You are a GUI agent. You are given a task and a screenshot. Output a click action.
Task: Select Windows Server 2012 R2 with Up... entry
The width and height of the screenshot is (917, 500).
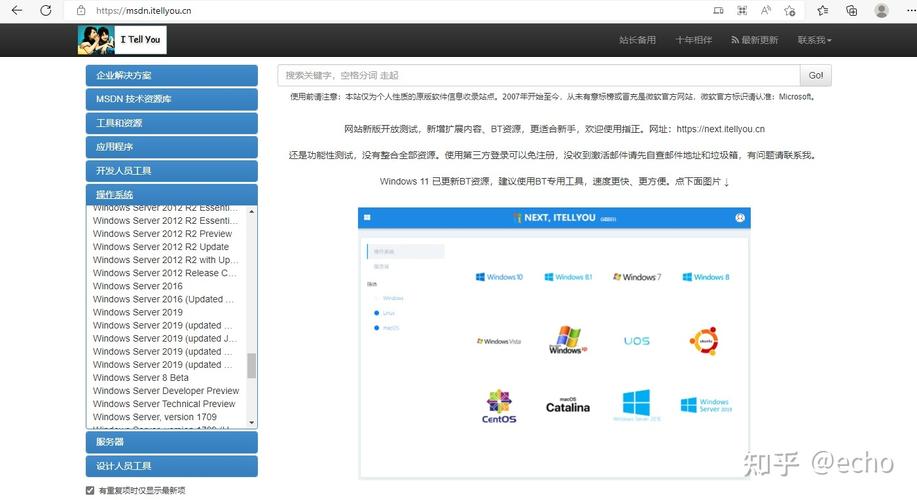click(x=166, y=260)
